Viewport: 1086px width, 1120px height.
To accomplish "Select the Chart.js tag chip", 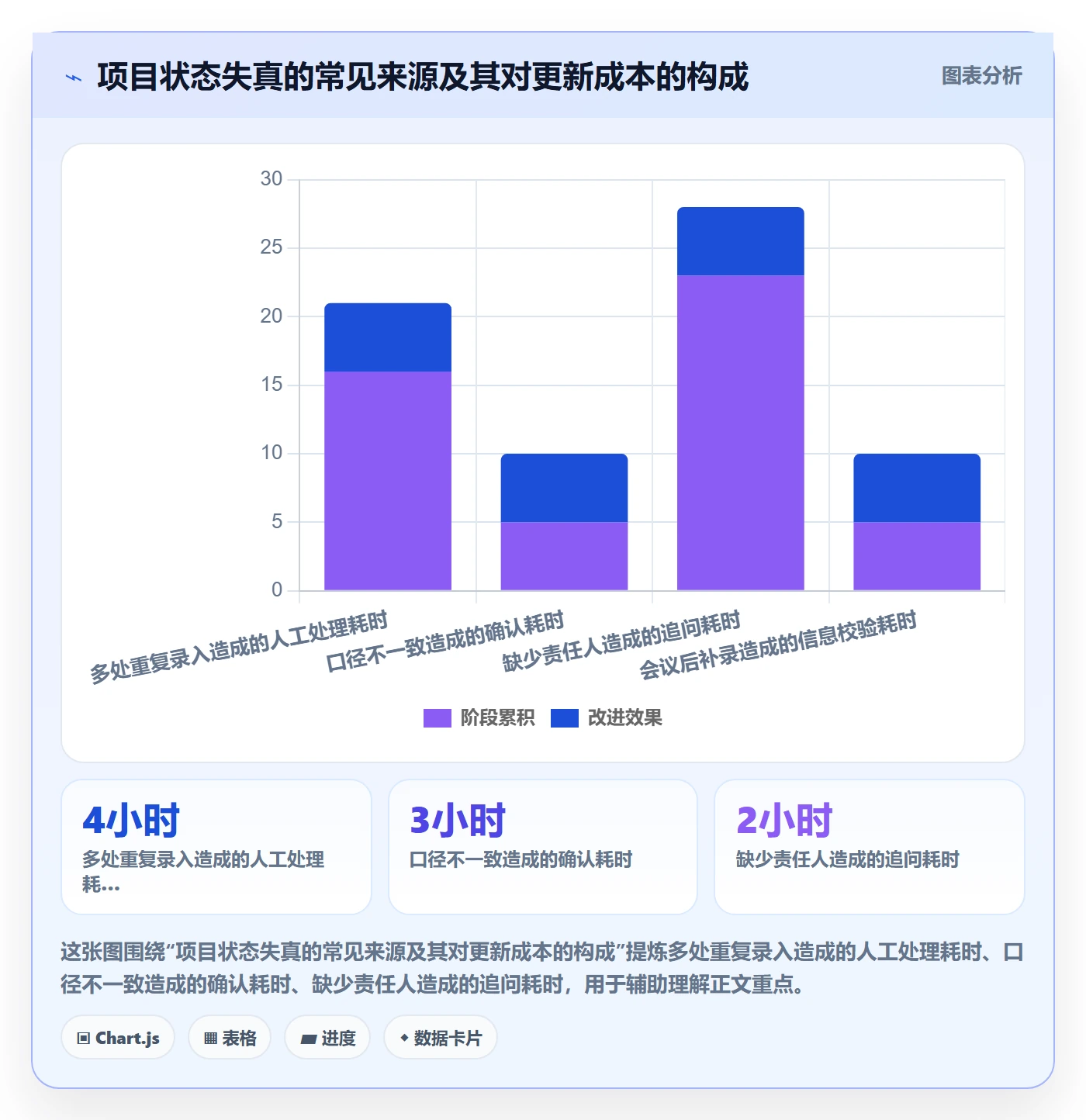I will click(x=118, y=1038).
